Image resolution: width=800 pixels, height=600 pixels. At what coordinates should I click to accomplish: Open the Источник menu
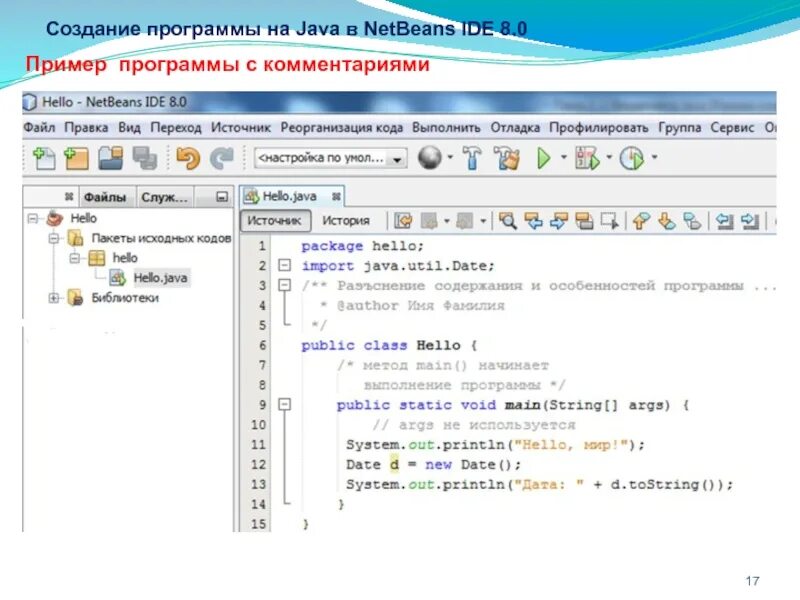click(x=241, y=127)
